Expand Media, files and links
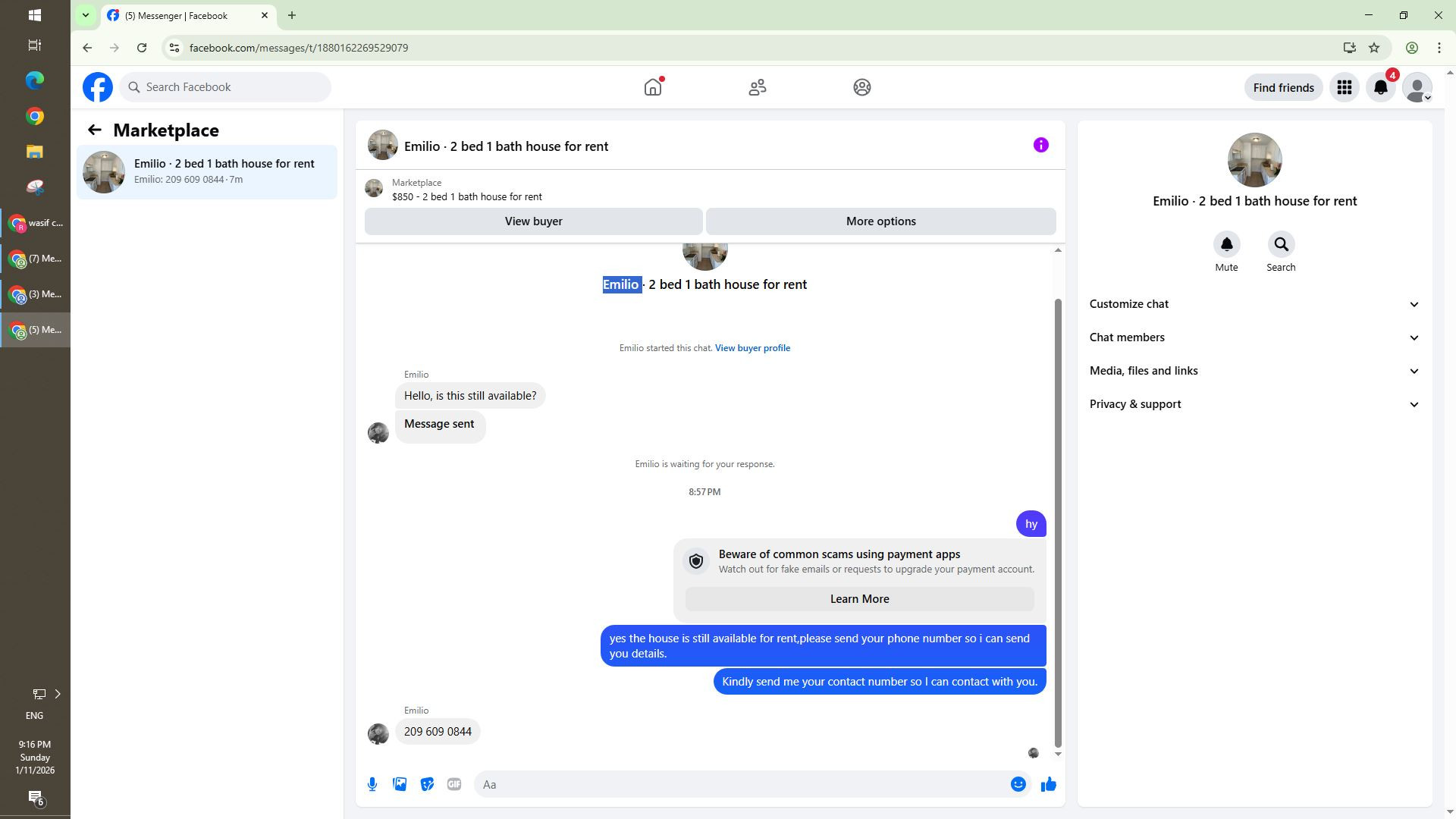The width and height of the screenshot is (1456, 819). (1254, 371)
